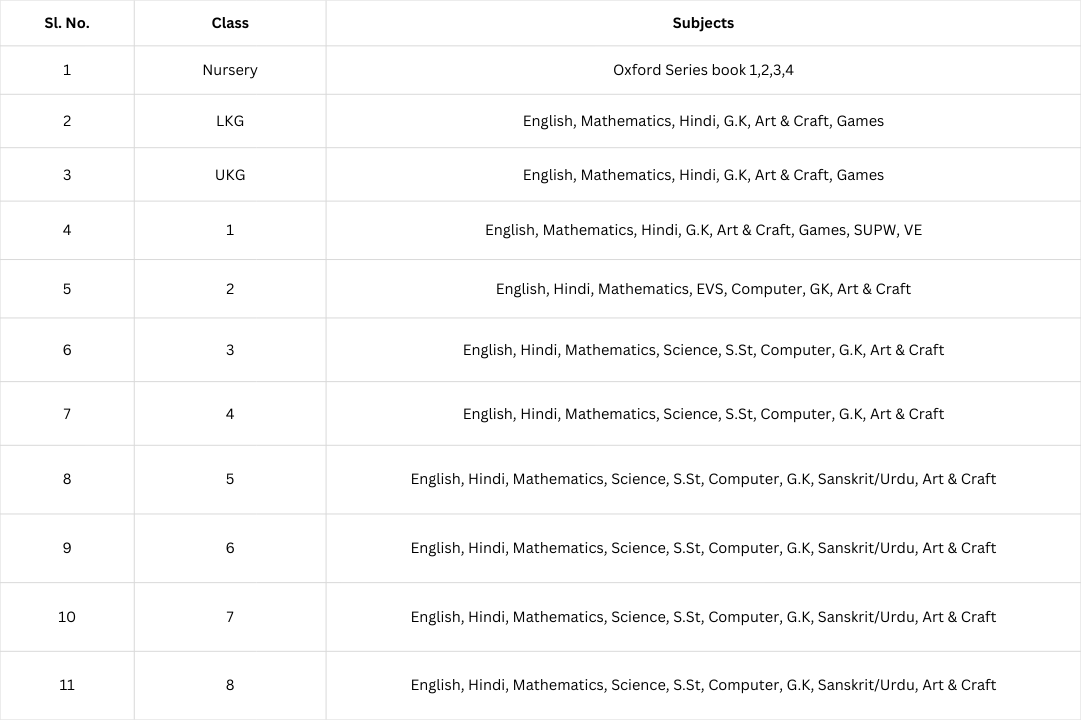Click the subjects cell for class 8
Image resolution: width=1081 pixels, height=720 pixels.
point(703,685)
